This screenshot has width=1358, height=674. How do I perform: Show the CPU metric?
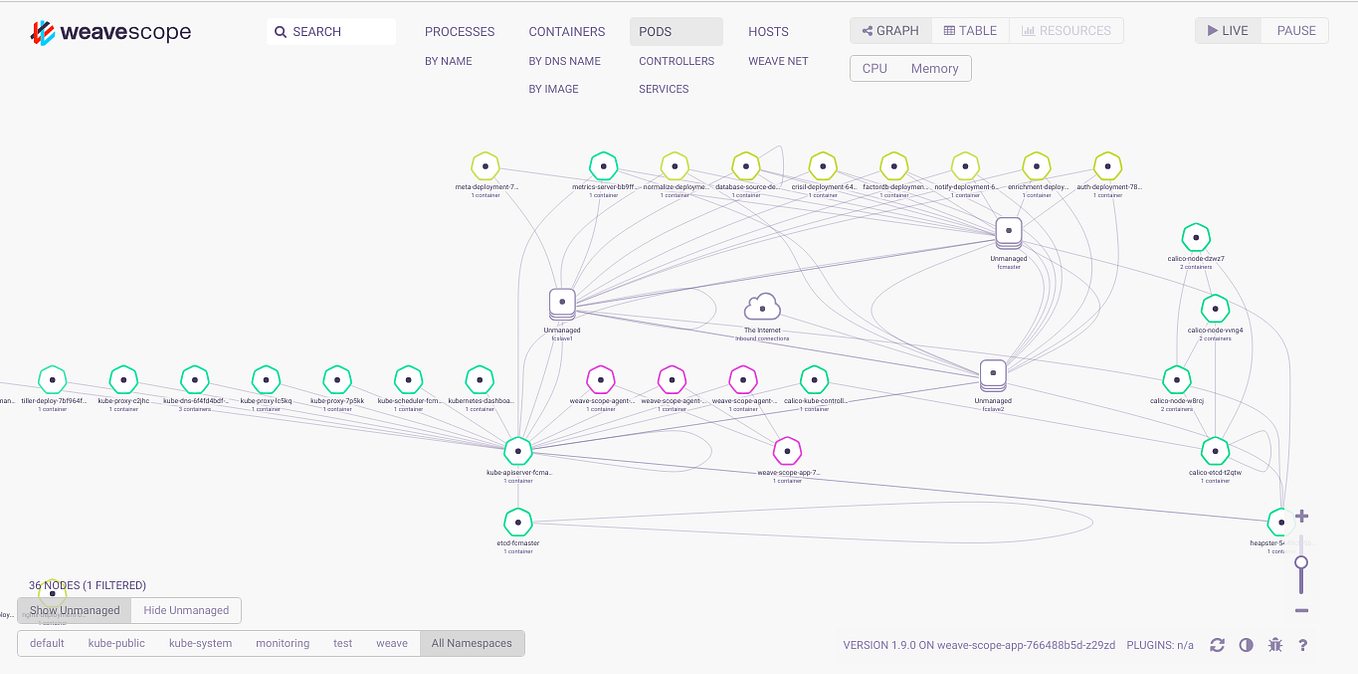[875, 68]
